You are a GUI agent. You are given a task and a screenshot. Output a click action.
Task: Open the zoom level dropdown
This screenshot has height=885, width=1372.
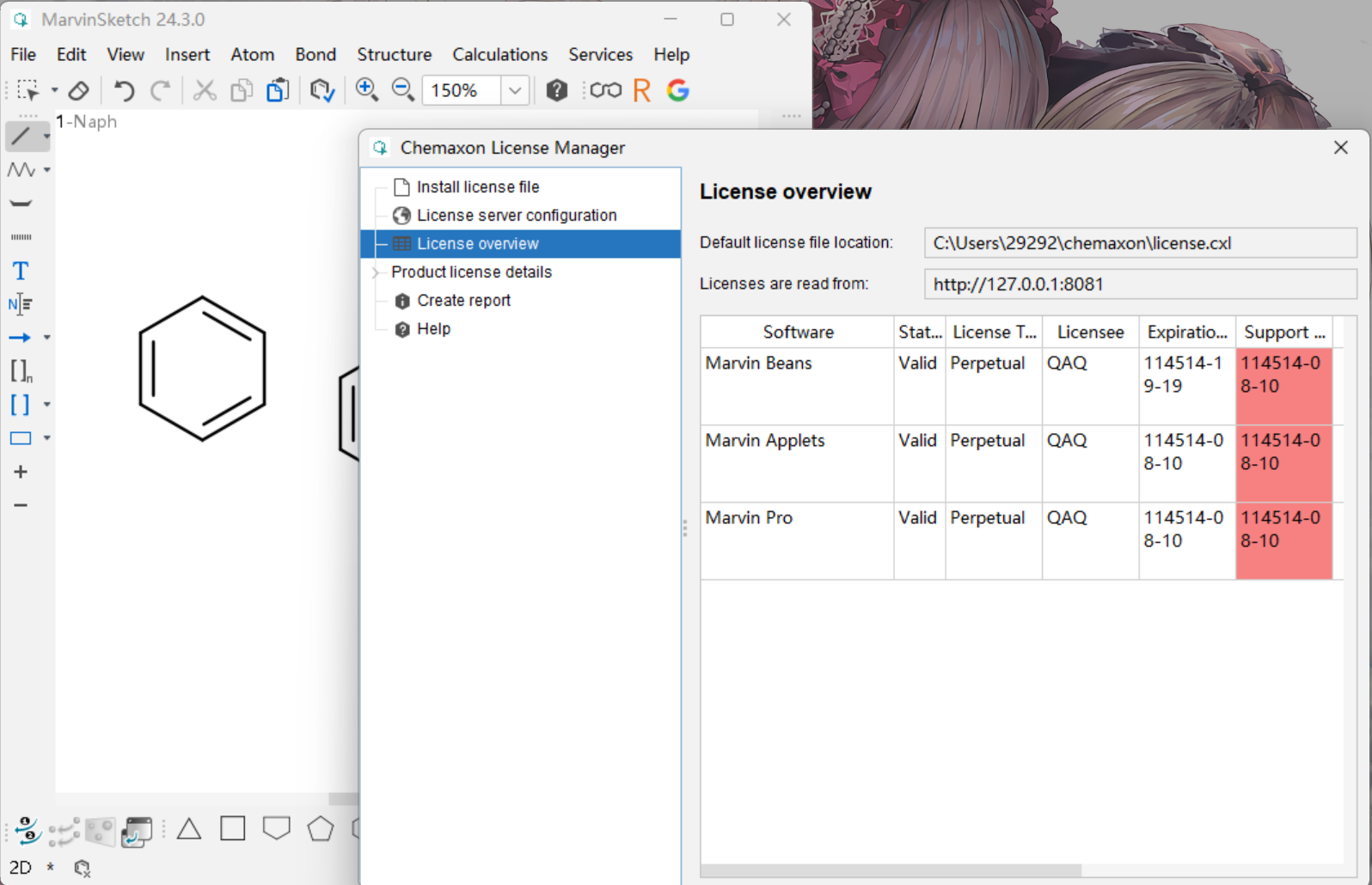tap(514, 90)
